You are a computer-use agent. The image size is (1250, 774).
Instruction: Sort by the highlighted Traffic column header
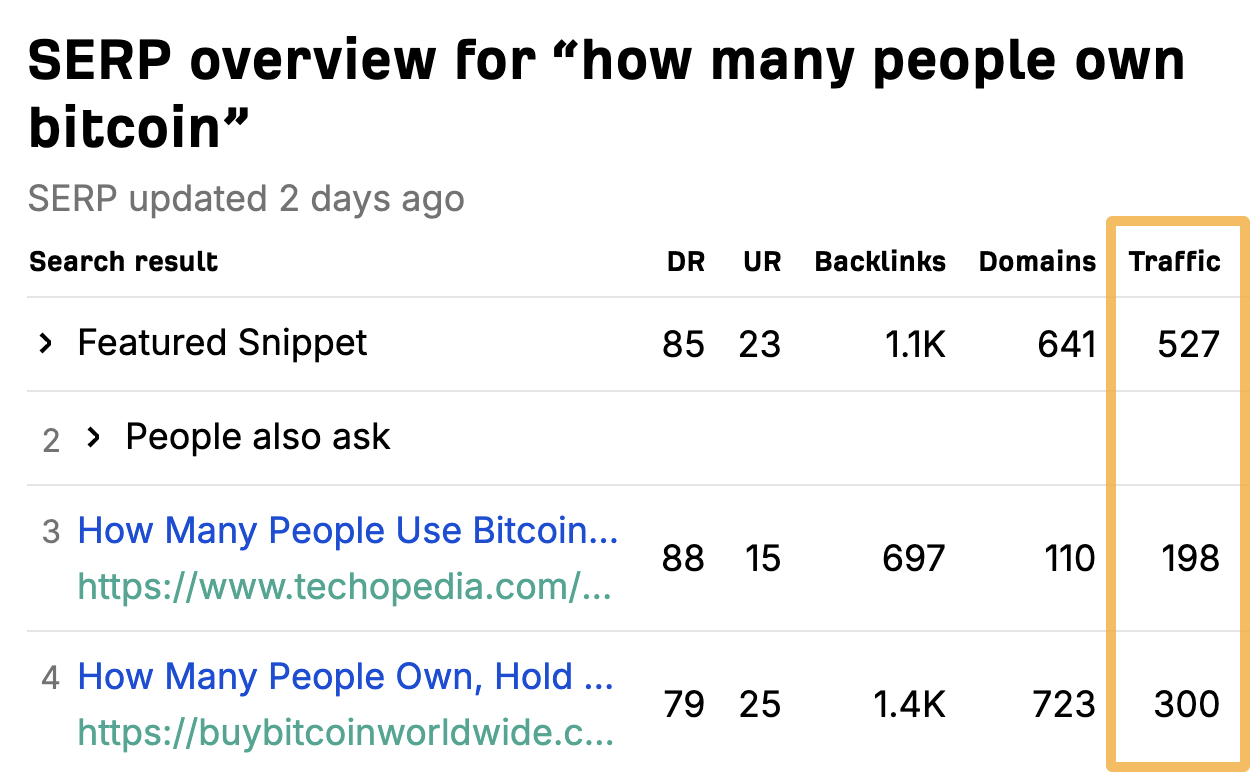[1175, 261]
